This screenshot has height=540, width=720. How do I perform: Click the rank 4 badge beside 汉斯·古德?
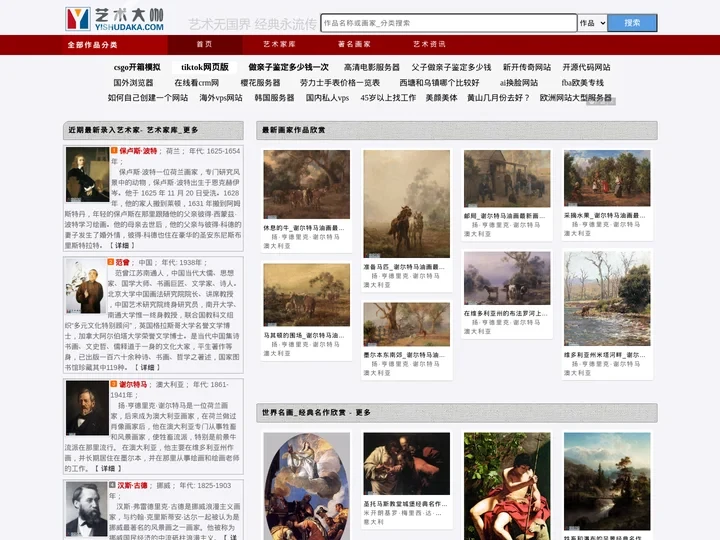(x=112, y=484)
